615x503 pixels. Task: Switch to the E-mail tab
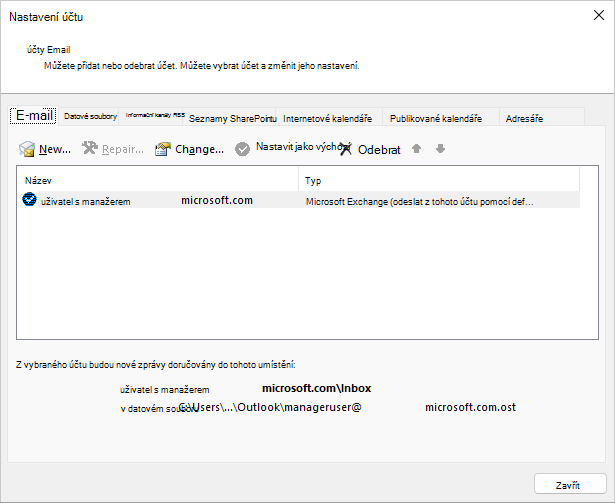click(x=34, y=115)
